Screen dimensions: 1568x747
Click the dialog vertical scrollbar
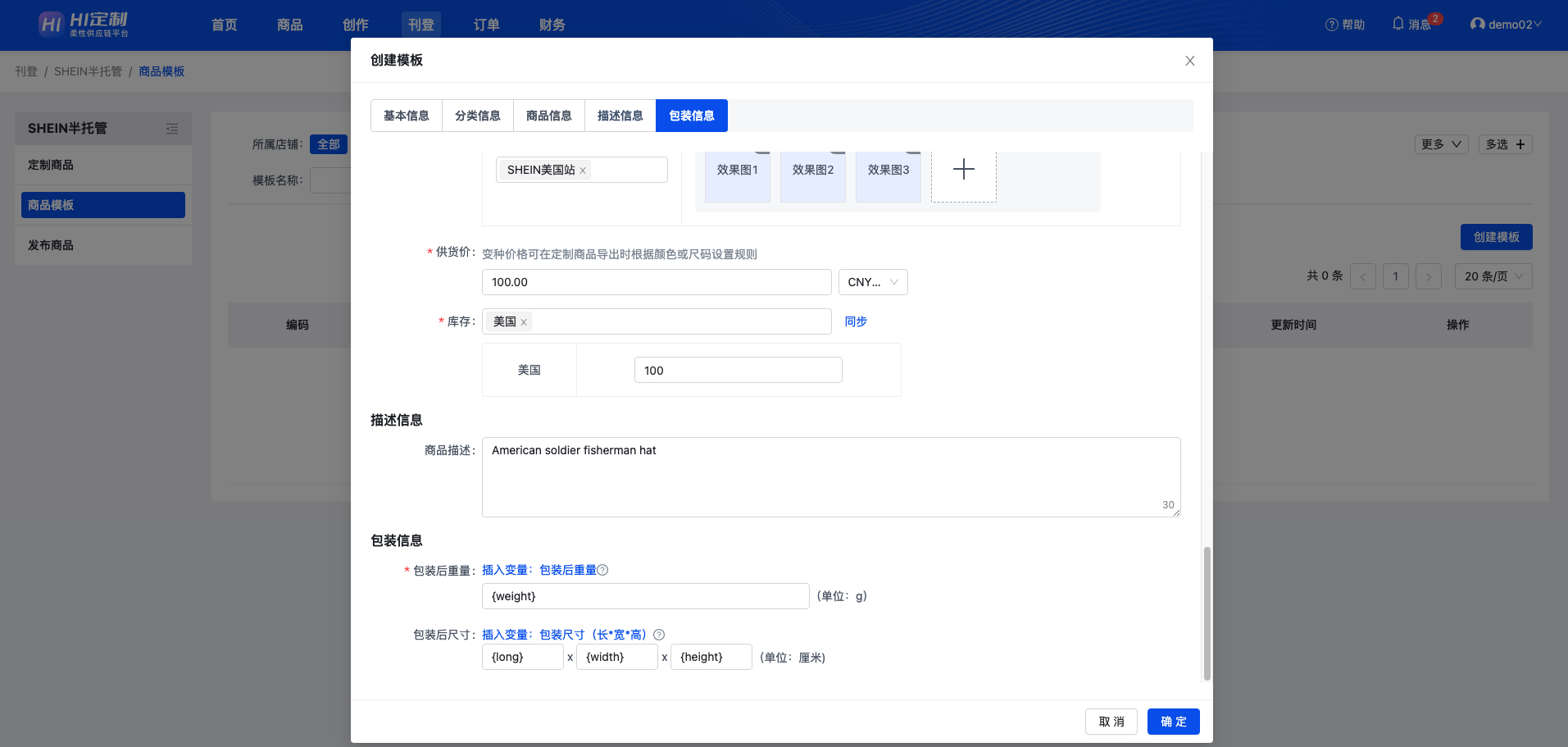coord(1207,613)
